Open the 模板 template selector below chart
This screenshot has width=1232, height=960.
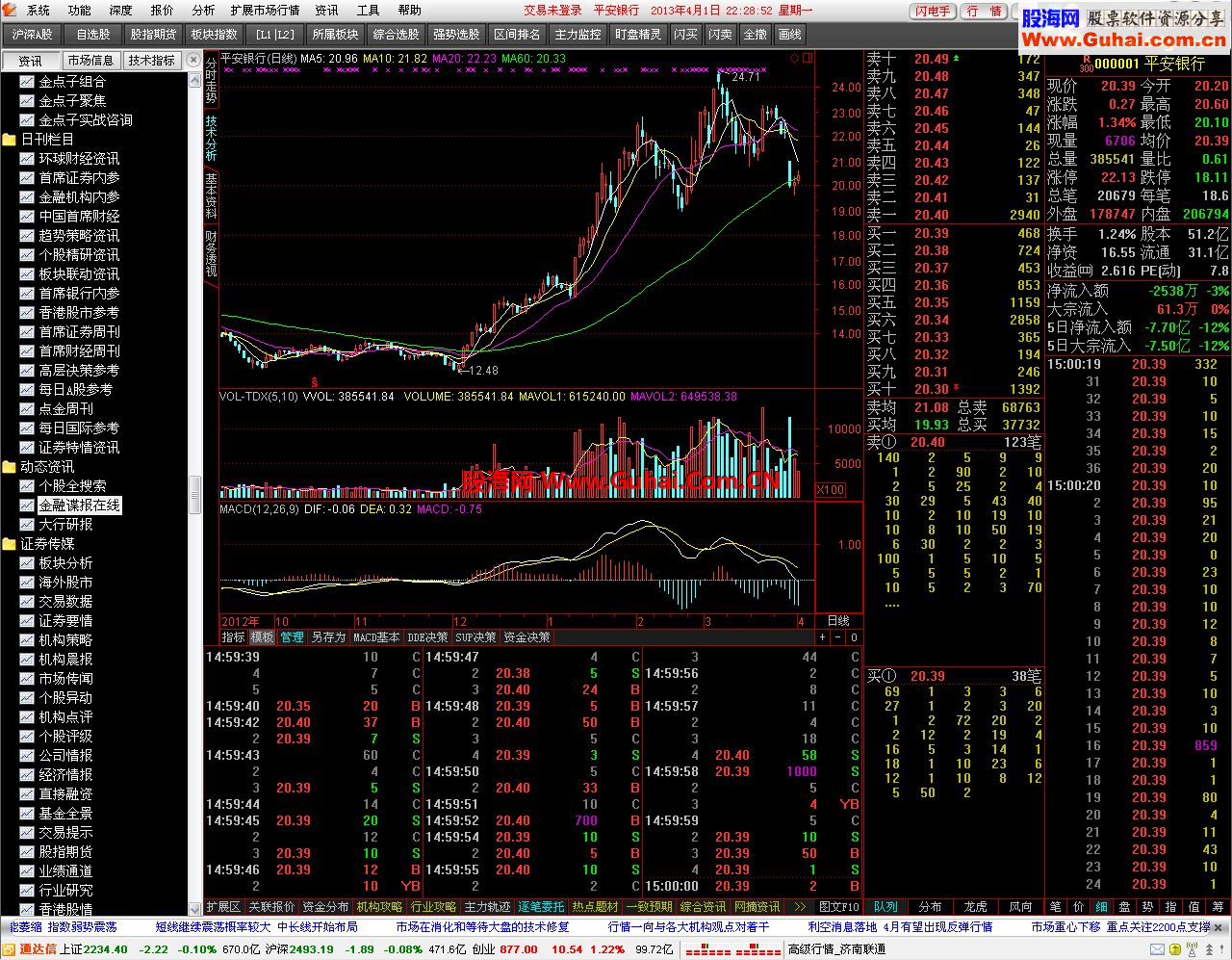point(263,637)
